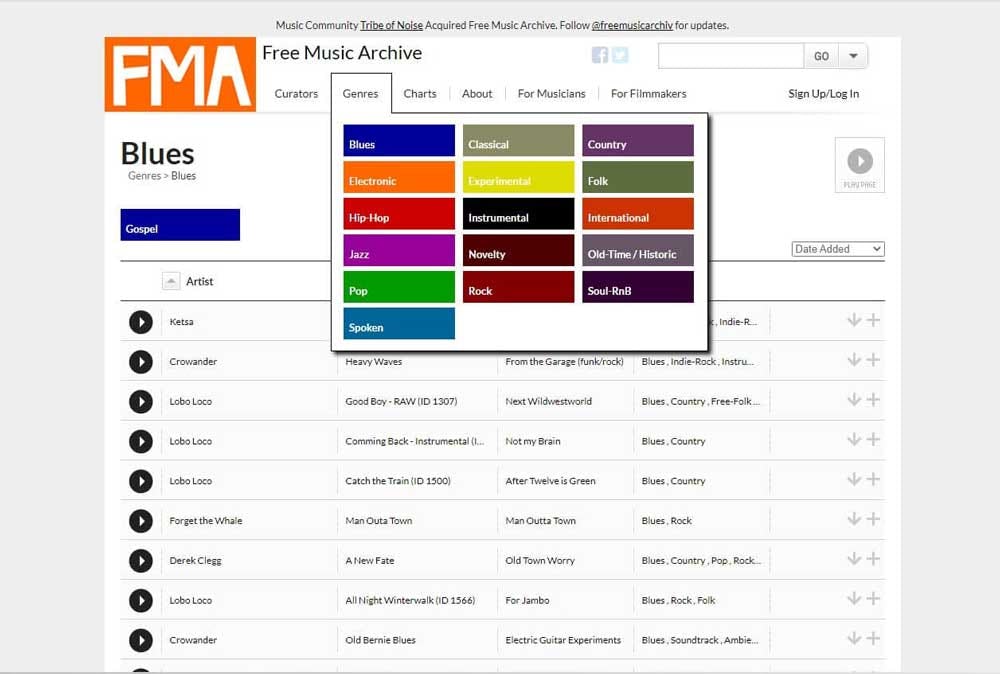The width and height of the screenshot is (1000, 674).
Task: Follow the @freemusicarchiv link
Action: point(622,25)
